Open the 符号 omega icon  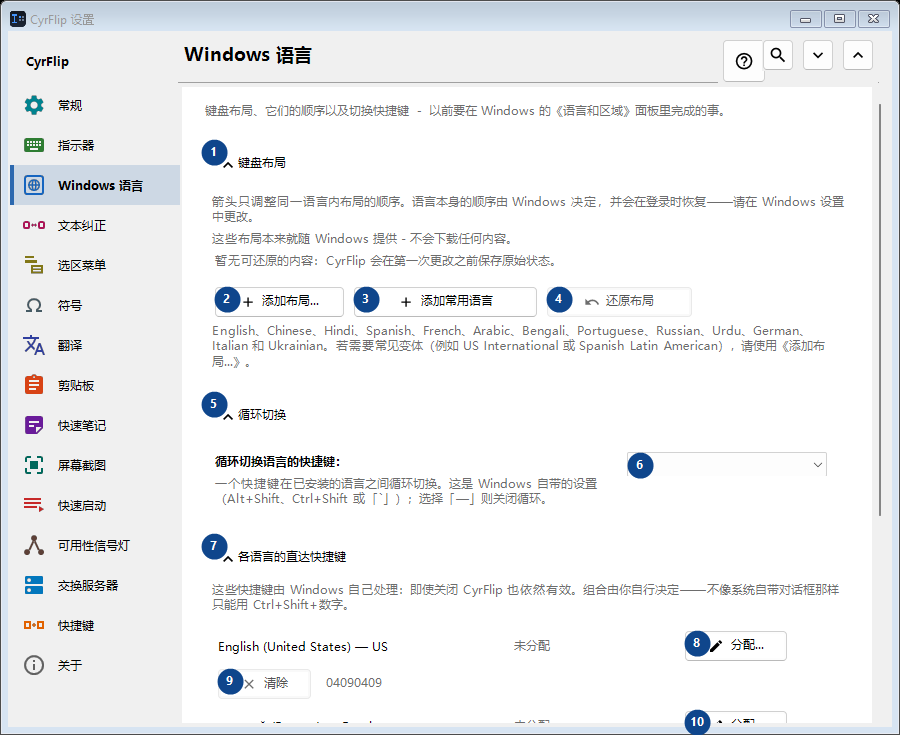point(34,305)
